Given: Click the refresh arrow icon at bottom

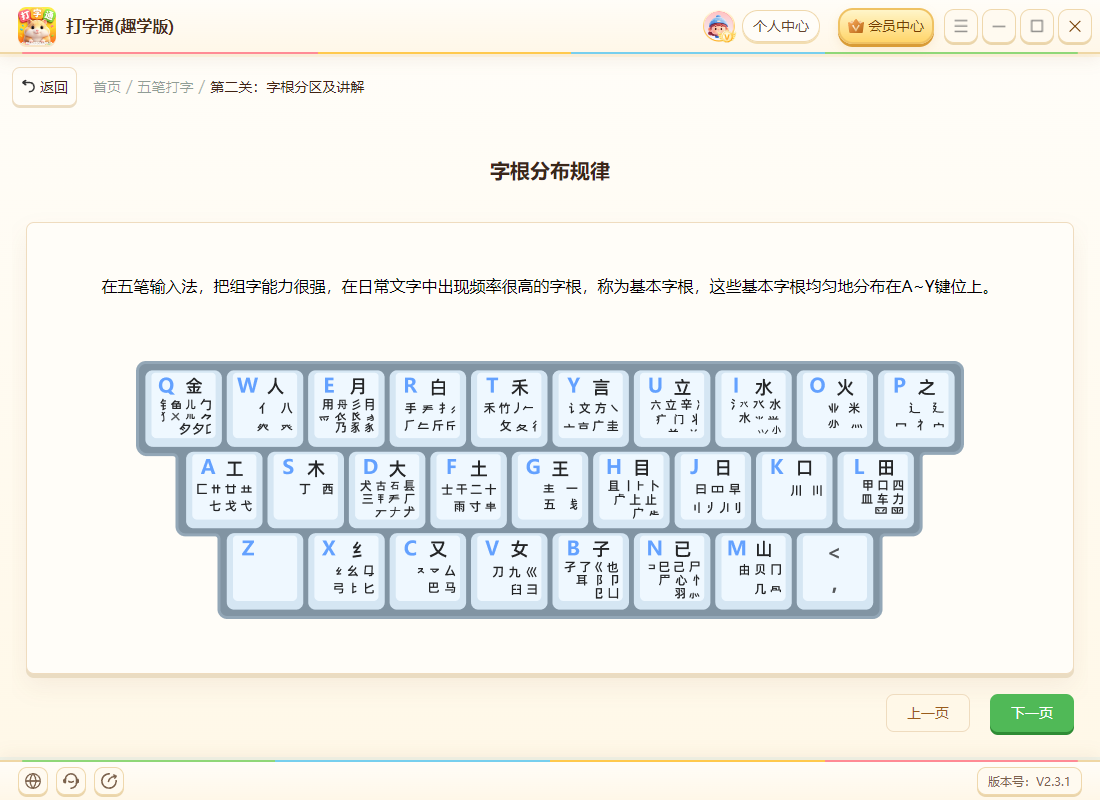Looking at the screenshot, I should tap(109, 780).
